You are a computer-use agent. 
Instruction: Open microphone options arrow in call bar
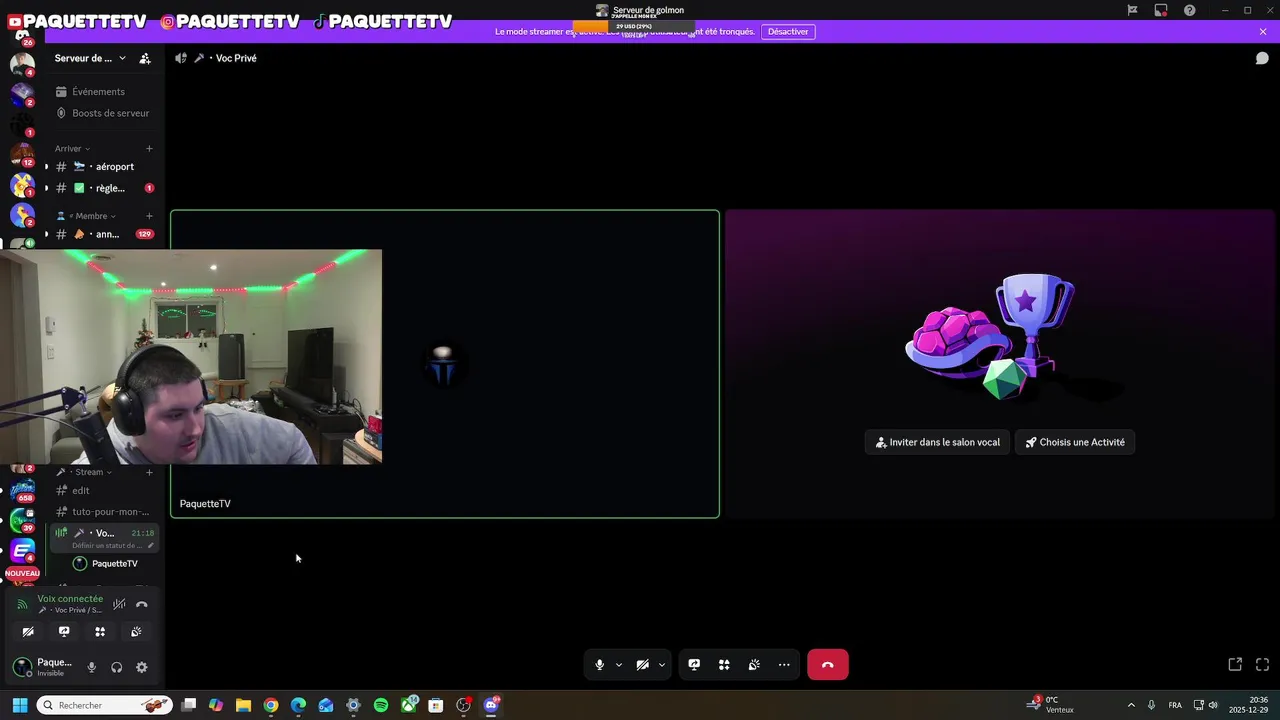618,665
